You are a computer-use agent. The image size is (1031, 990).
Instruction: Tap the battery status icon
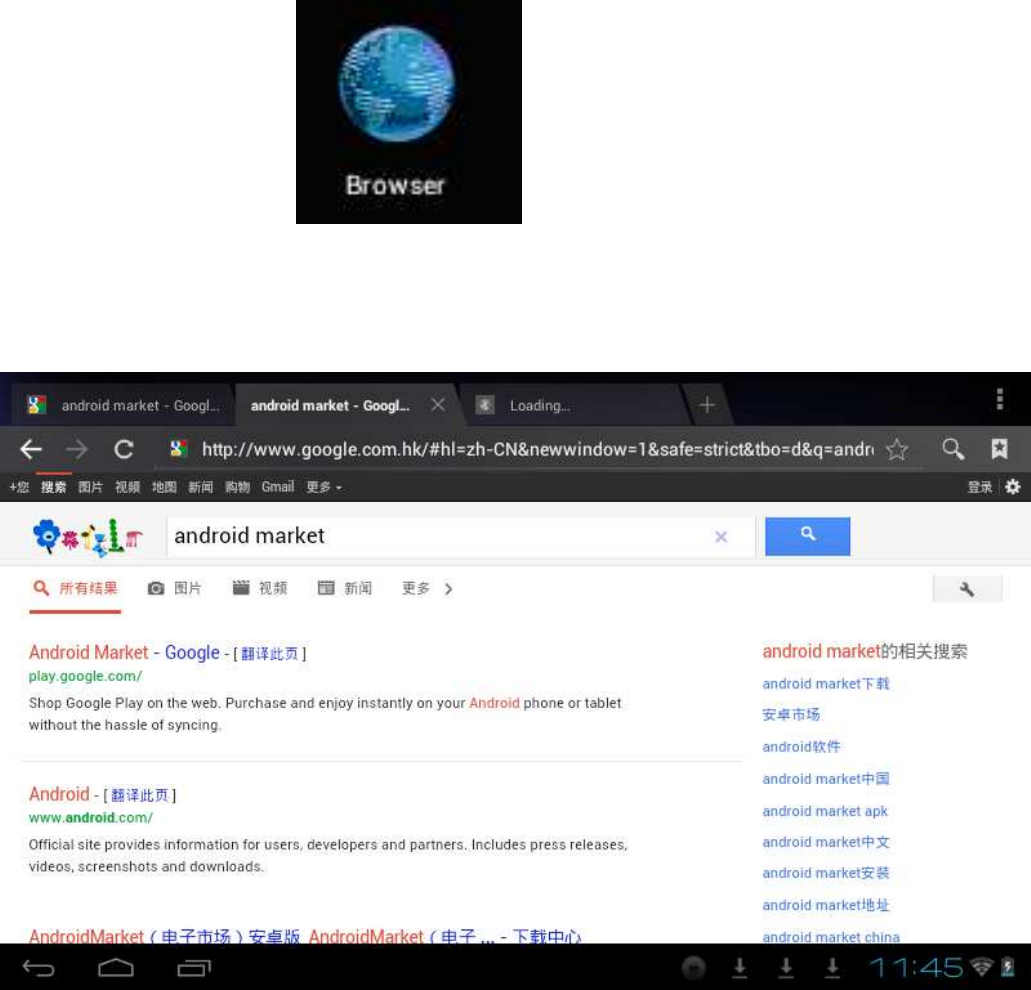pos(1007,967)
